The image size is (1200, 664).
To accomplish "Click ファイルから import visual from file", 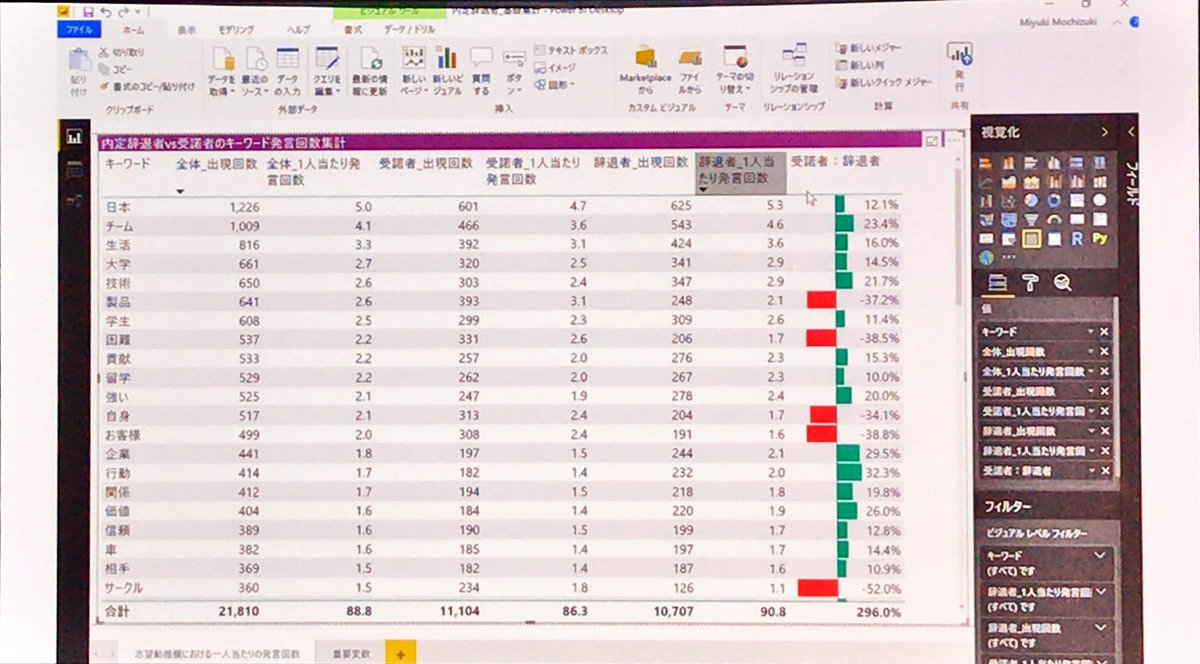I will coord(690,70).
